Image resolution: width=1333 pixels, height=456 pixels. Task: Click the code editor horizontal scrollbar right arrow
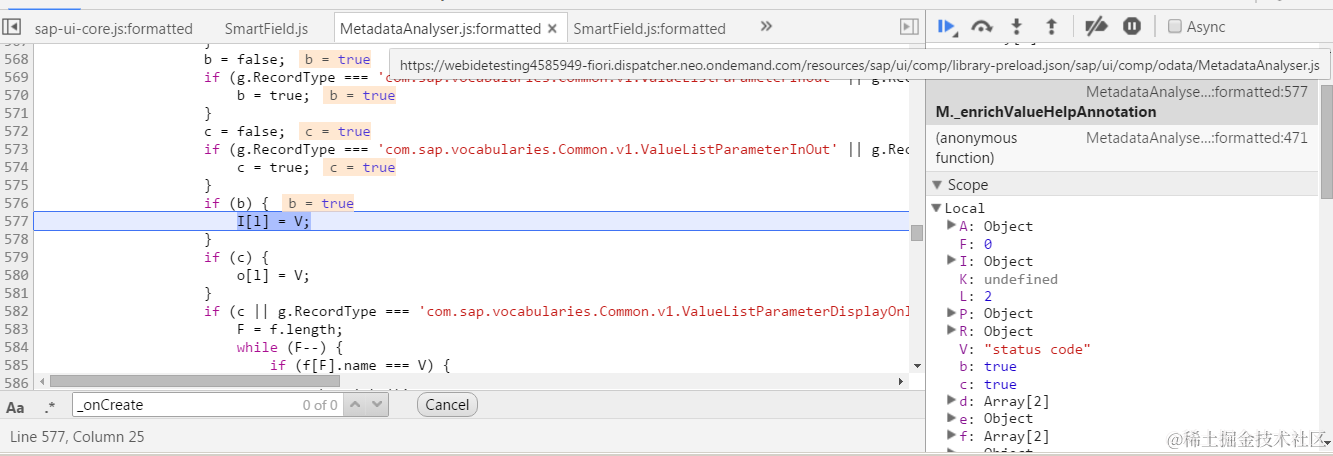pos(901,381)
